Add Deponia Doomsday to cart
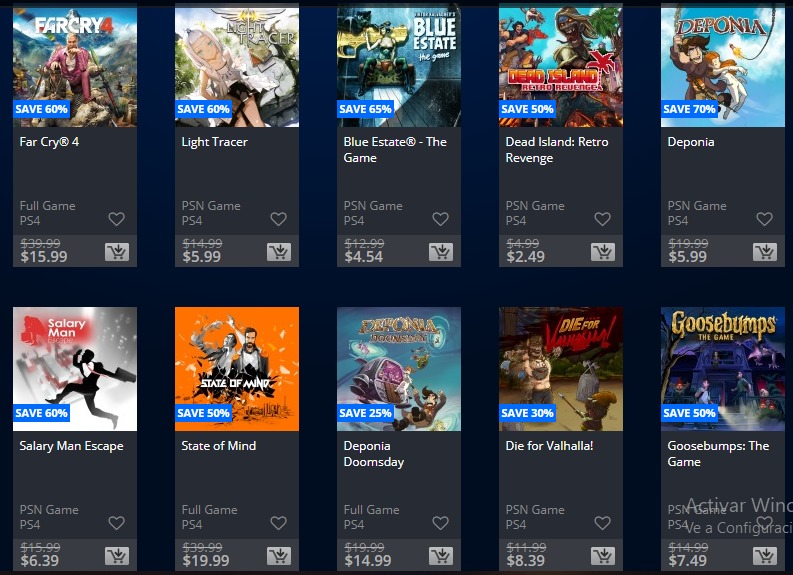The width and height of the screenshot is (793, 575). click(441, 556)
